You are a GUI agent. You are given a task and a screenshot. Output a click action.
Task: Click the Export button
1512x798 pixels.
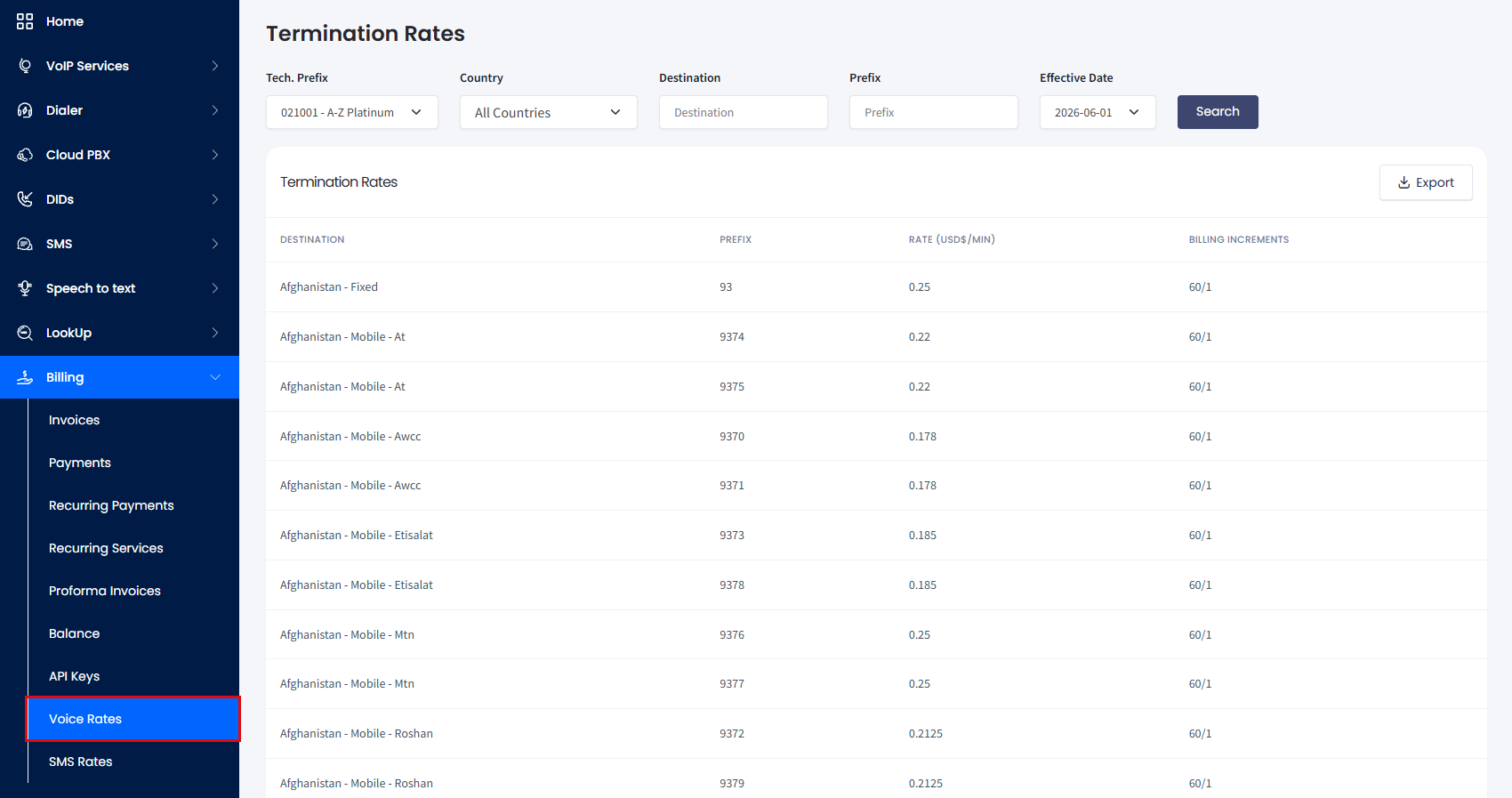(x=1426, y=182)
